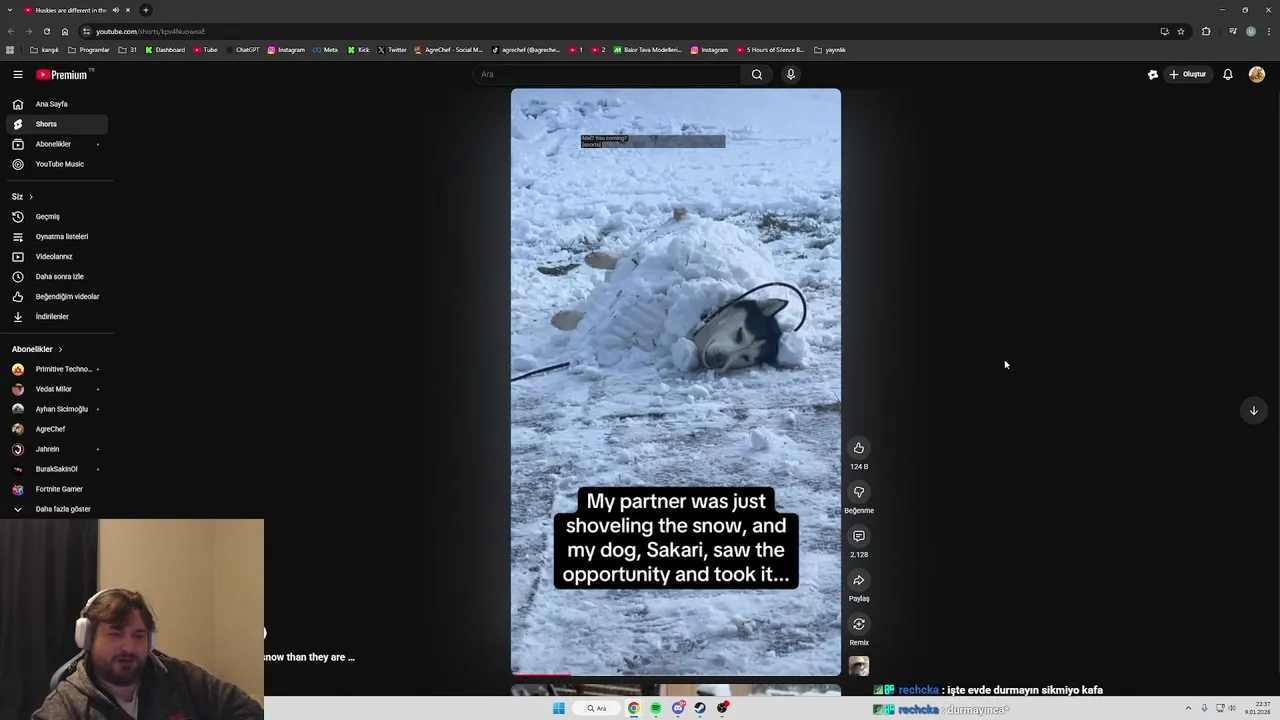Go back in Chrome
The height and width of the screenshot is (720, 1280).
coord(10,31)
